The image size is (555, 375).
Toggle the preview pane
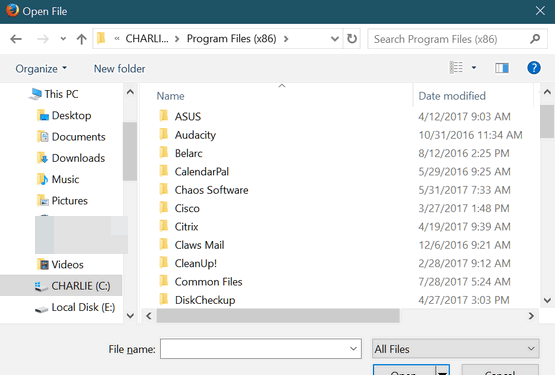(x=502, y=68)
